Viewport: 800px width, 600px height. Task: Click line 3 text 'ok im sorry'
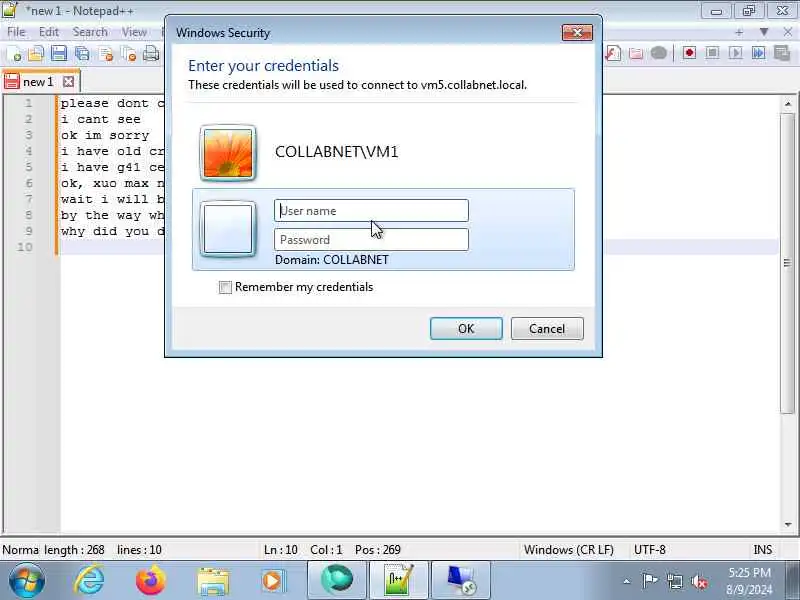[105, 136]
